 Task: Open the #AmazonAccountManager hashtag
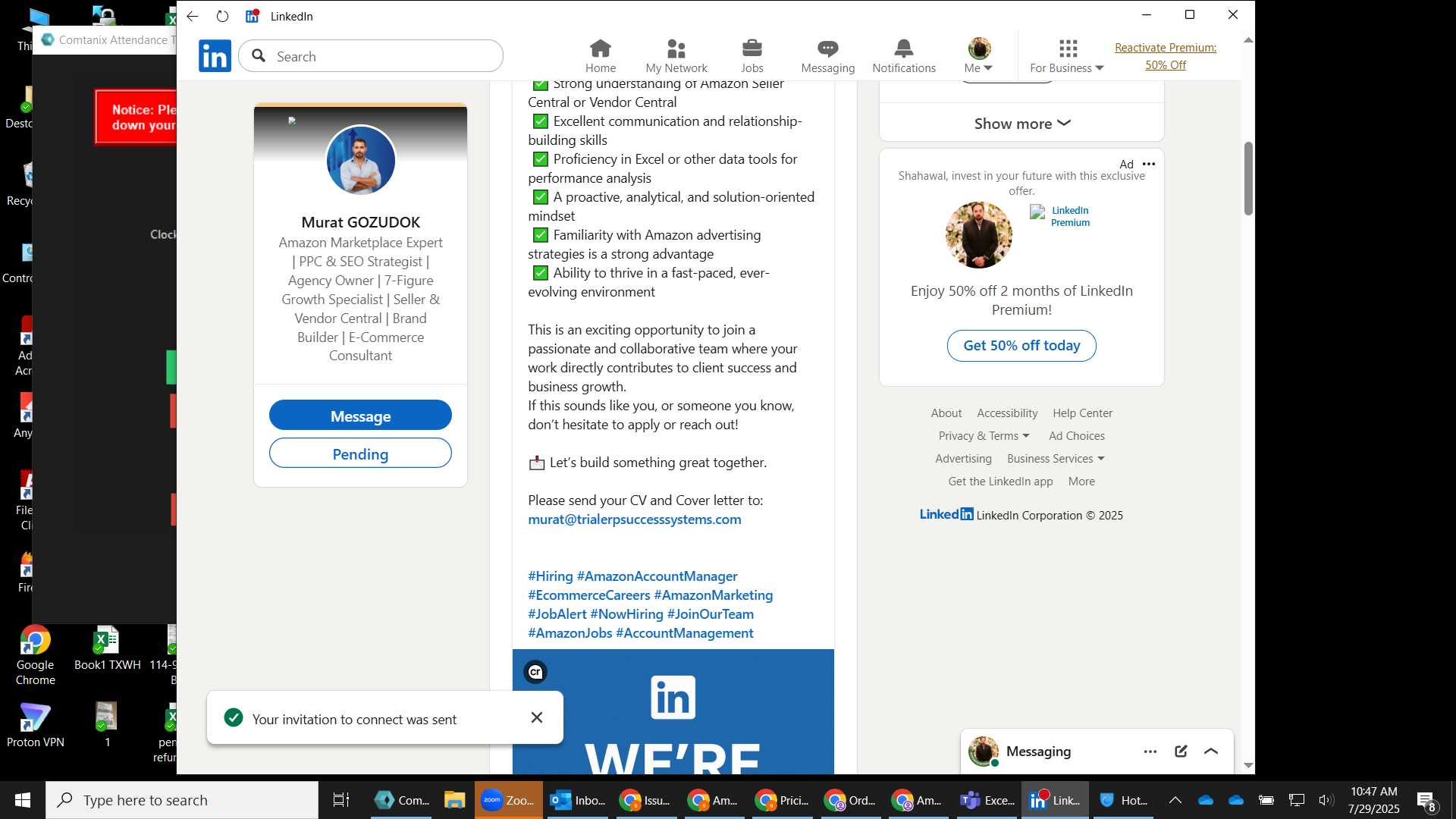(x=657, y=576)
